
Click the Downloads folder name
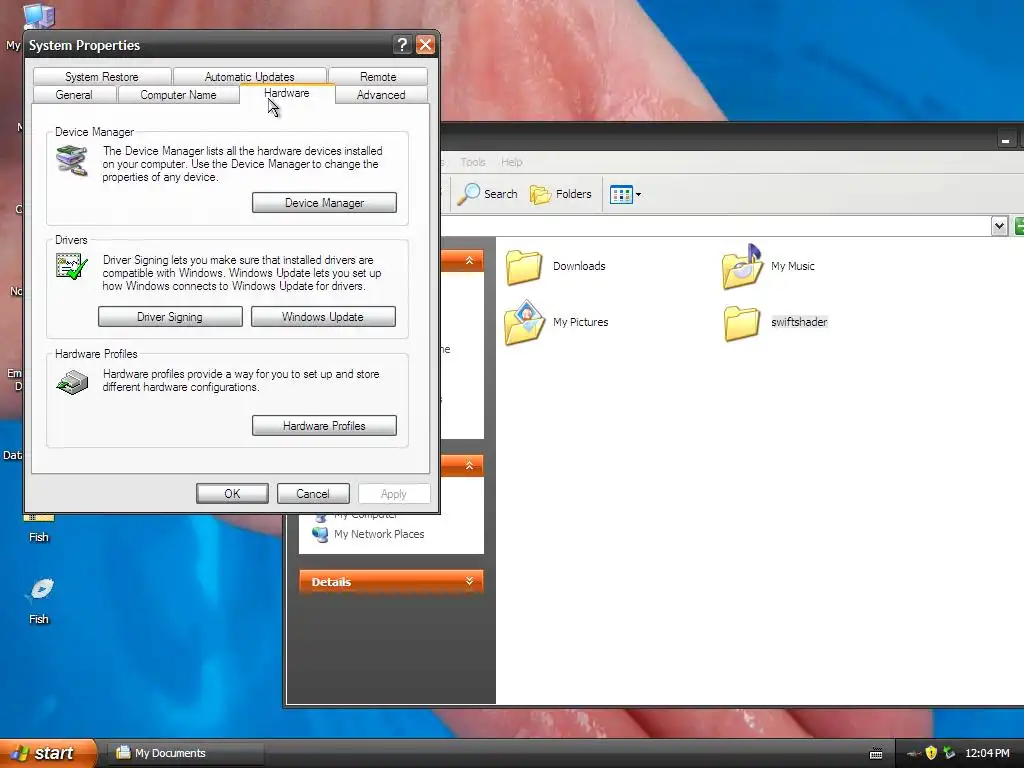[x=579, y=266]
